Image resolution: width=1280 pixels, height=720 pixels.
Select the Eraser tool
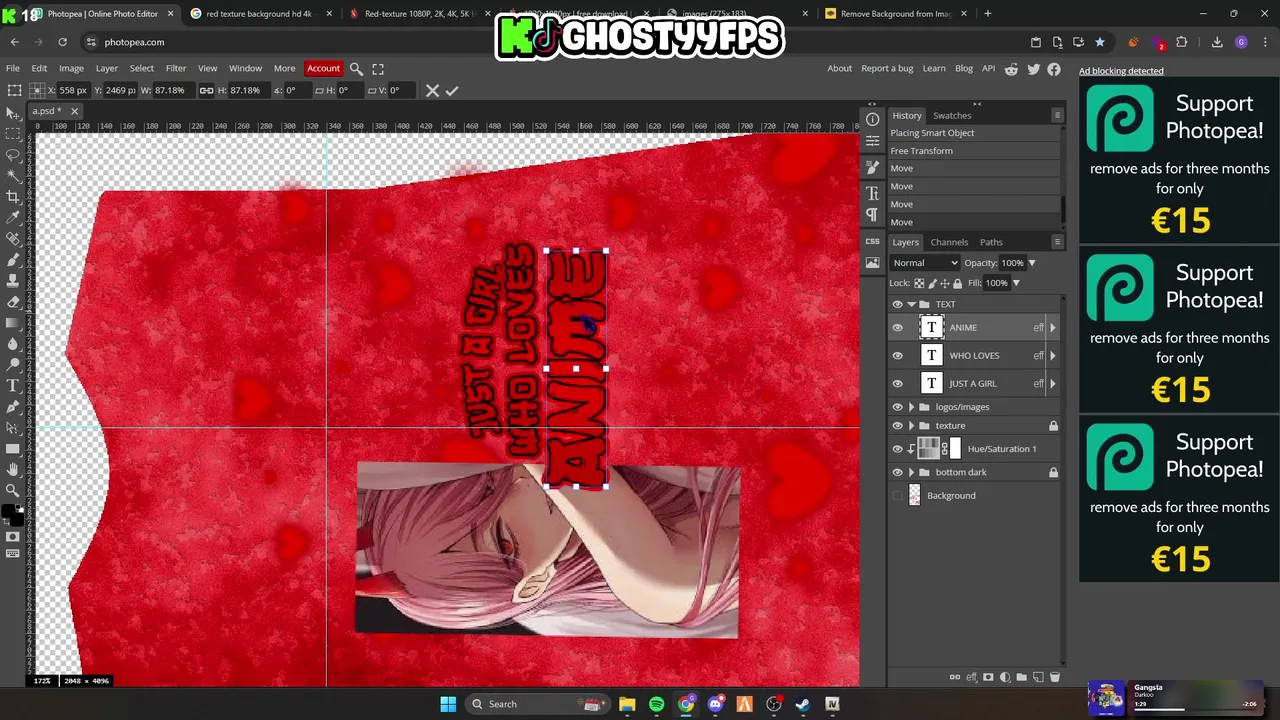point(13,302)
